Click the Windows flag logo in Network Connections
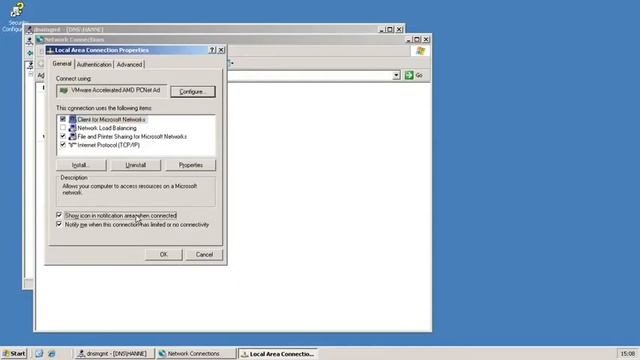The image size is (640, 360). (420, 51)
